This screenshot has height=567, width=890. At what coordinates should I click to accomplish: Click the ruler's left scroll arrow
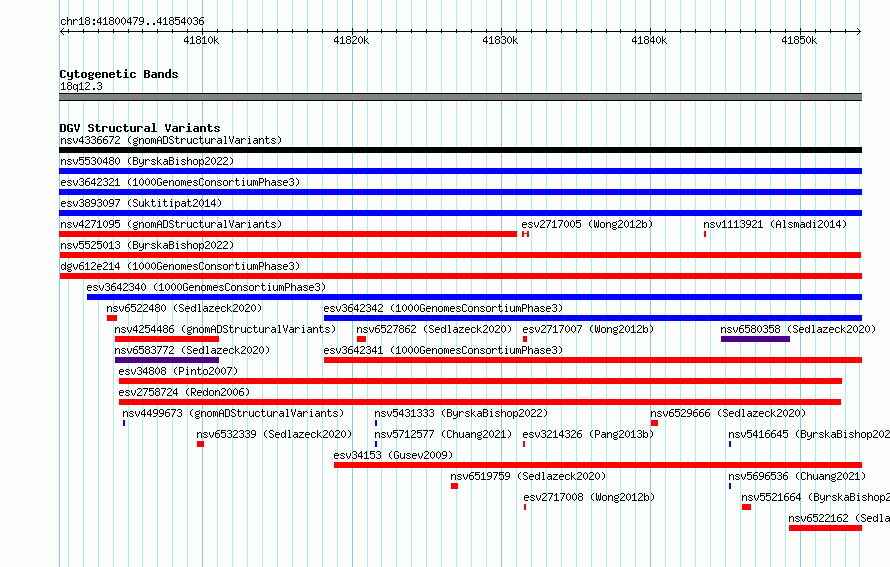point(62,31)
